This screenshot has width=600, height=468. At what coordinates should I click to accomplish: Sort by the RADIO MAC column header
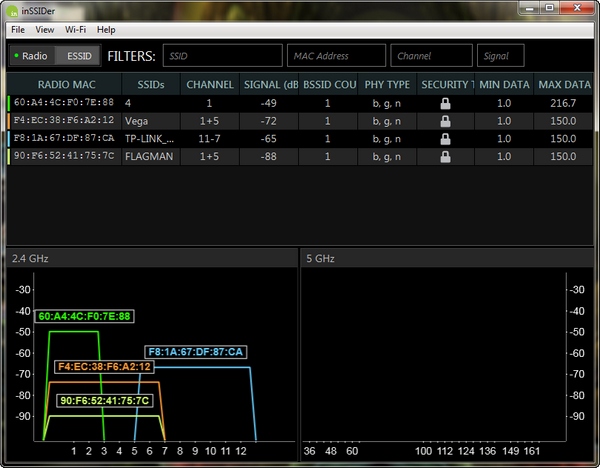coord(64,85)
